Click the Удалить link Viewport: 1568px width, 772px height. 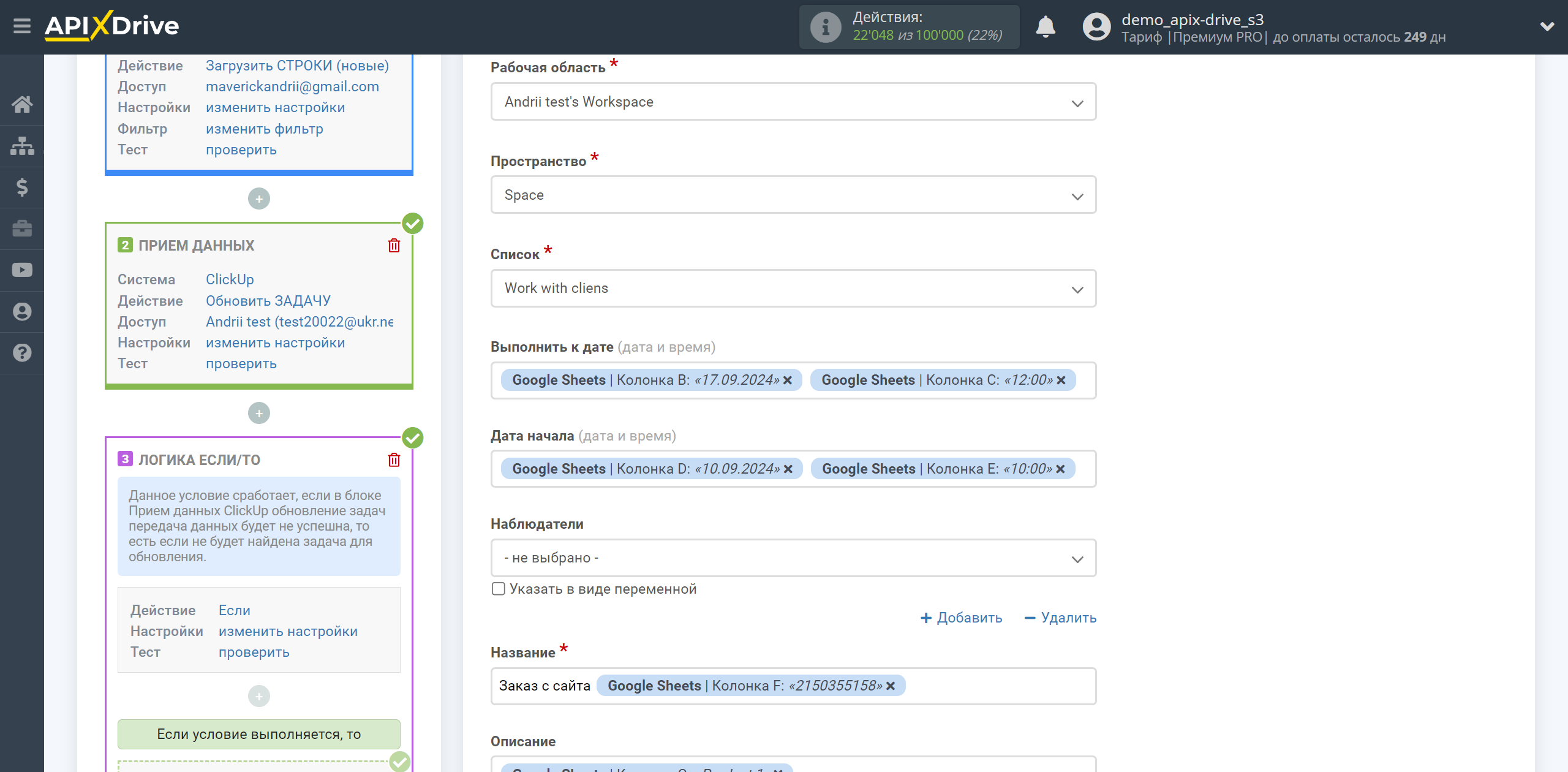[x=1061, y=618]
